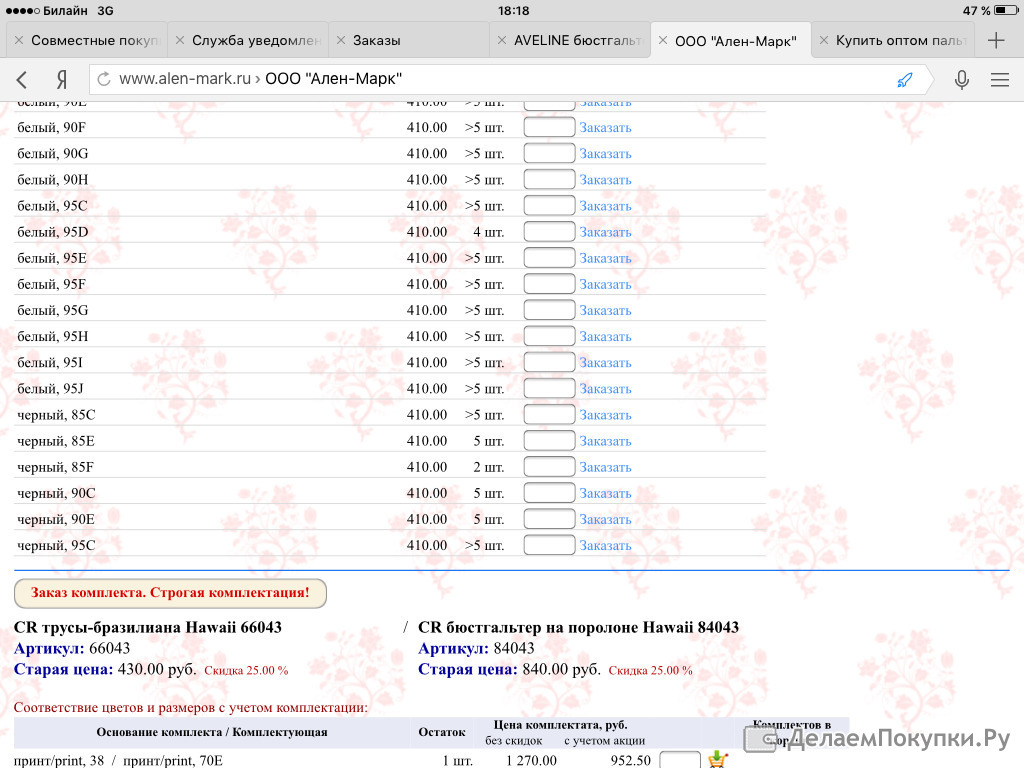The height and width of the screenshot is (768, 1024).
Task: Focus quantity field for белый 95J
Action: (549, 389)
